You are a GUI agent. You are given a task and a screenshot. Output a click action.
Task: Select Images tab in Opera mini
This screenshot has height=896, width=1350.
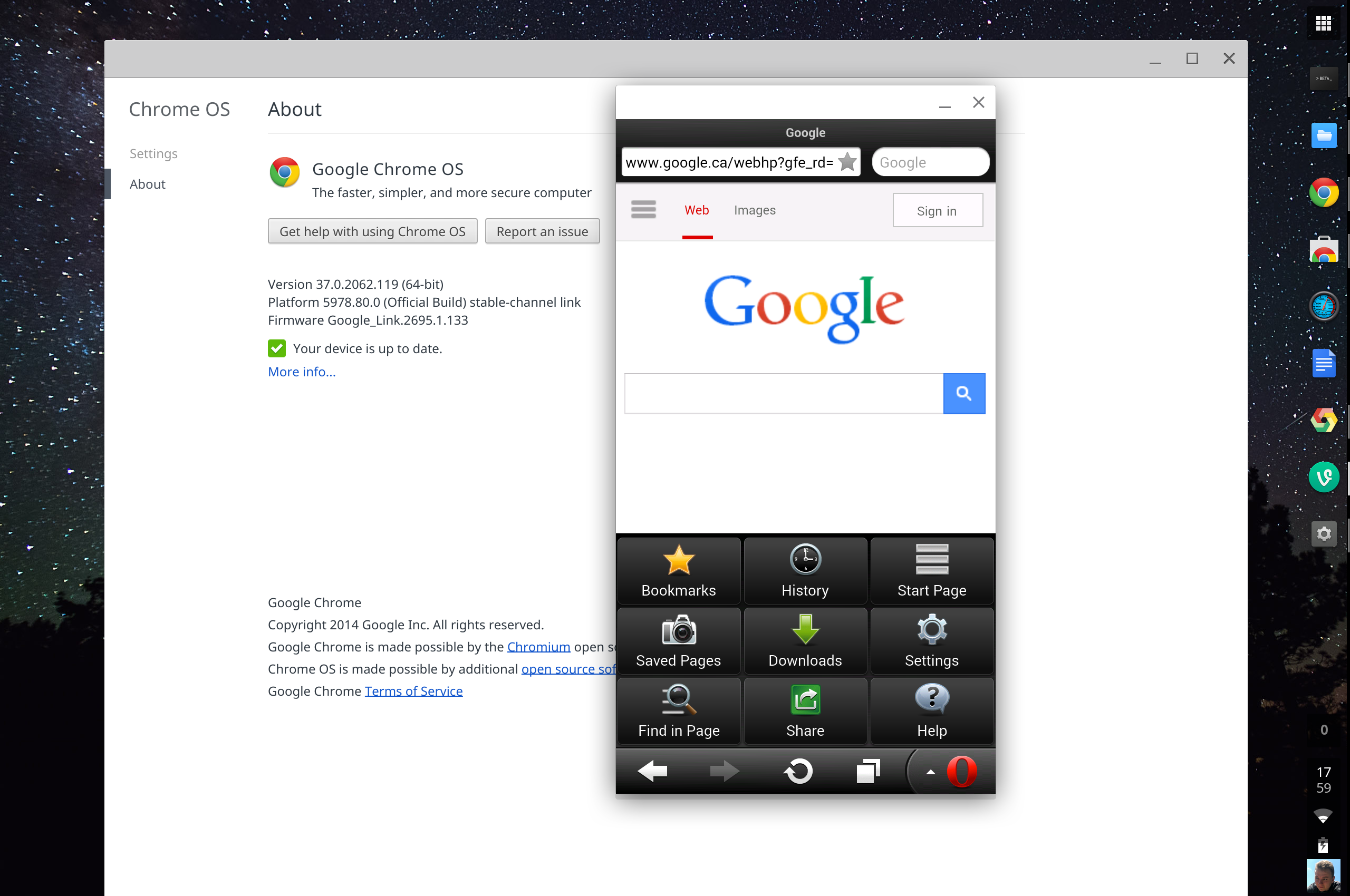pyautogui.click(x=755, y=210)
